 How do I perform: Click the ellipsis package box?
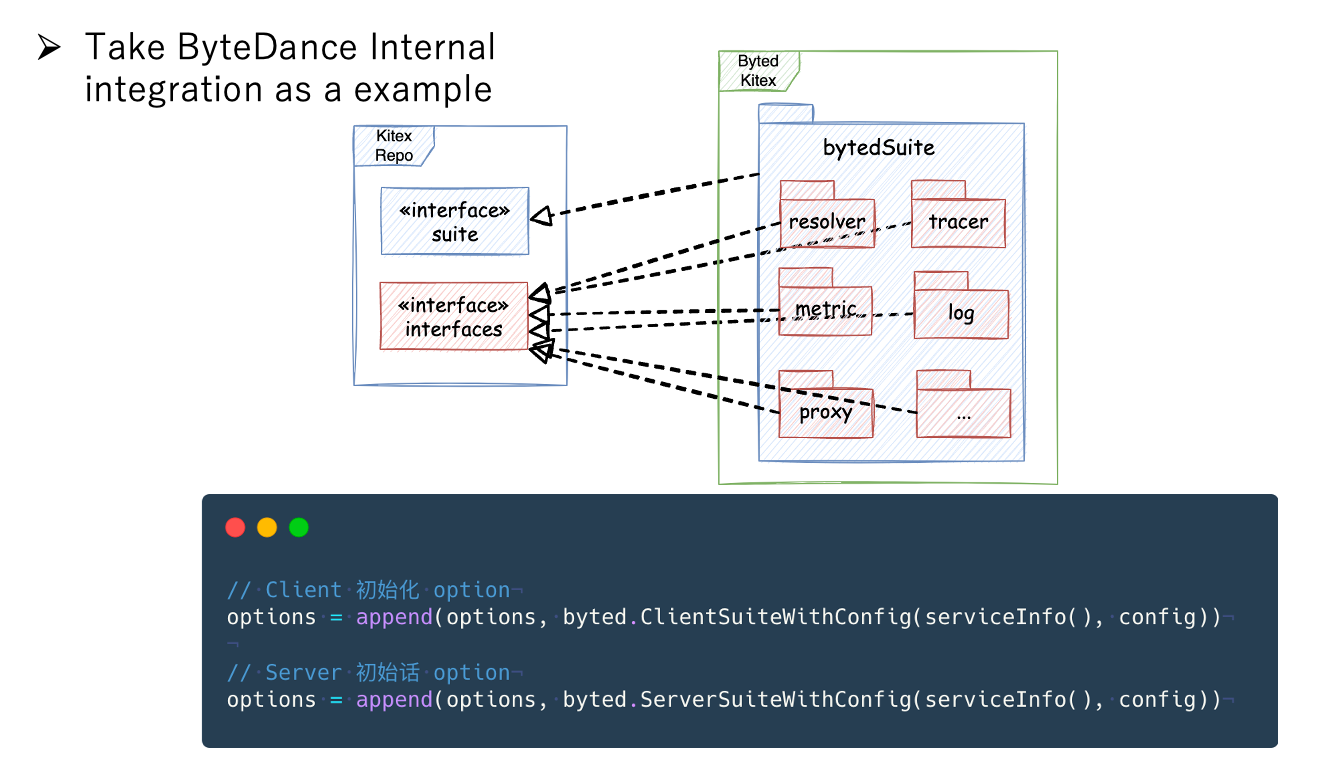tap(964, 413)
